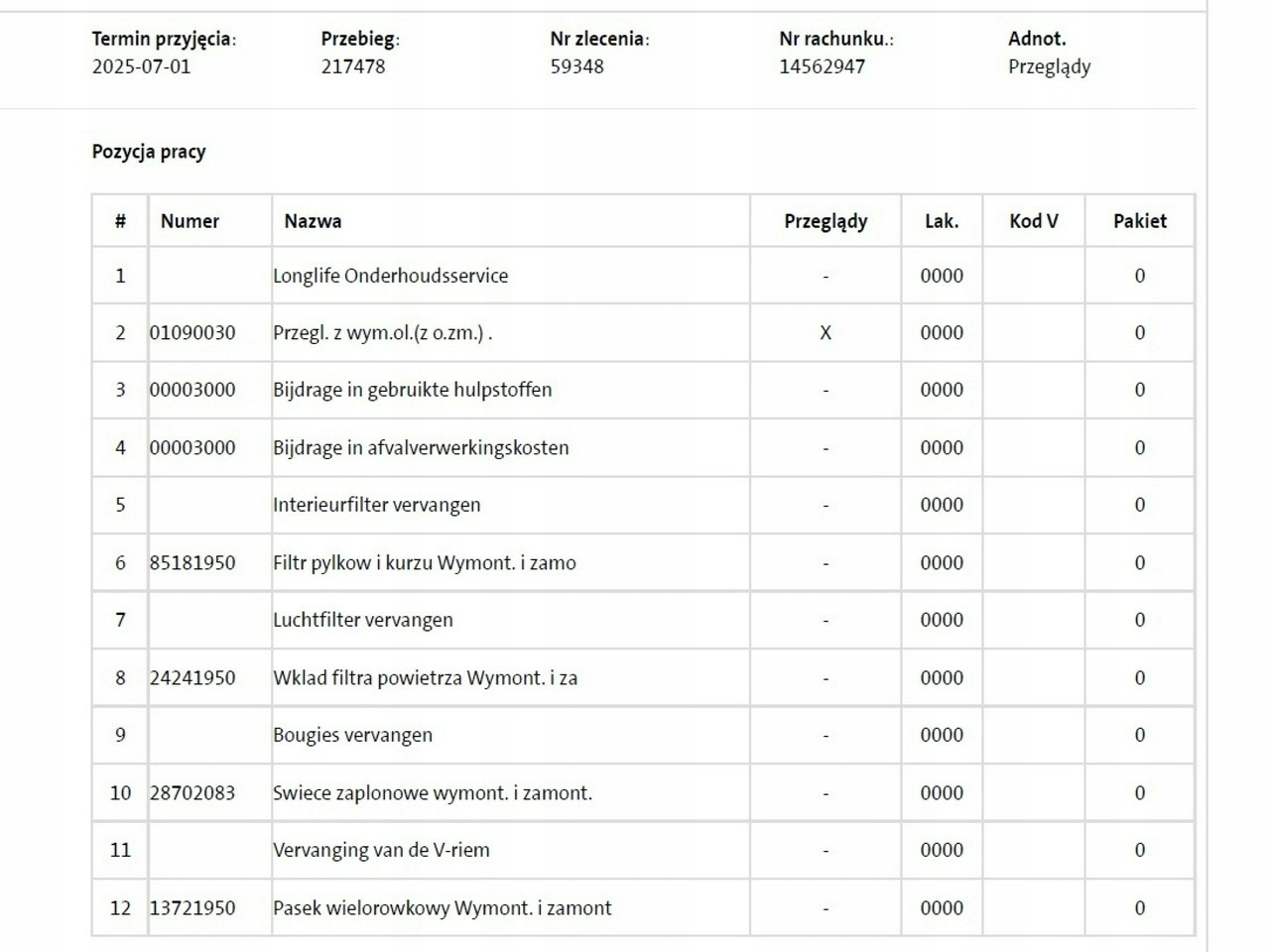Click Pasek wielorowkowy Wymont. i zamont
Screen dimensions: 1270x952
coord(442,908)
